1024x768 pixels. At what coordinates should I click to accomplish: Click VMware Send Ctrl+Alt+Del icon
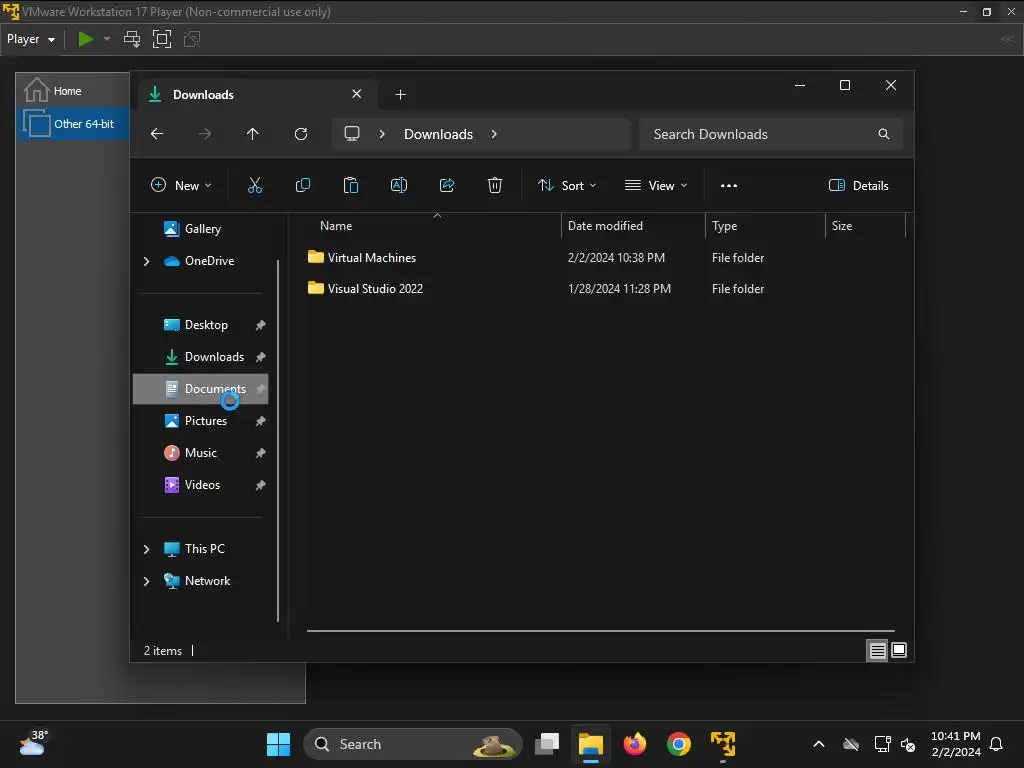tap(132, 39)
